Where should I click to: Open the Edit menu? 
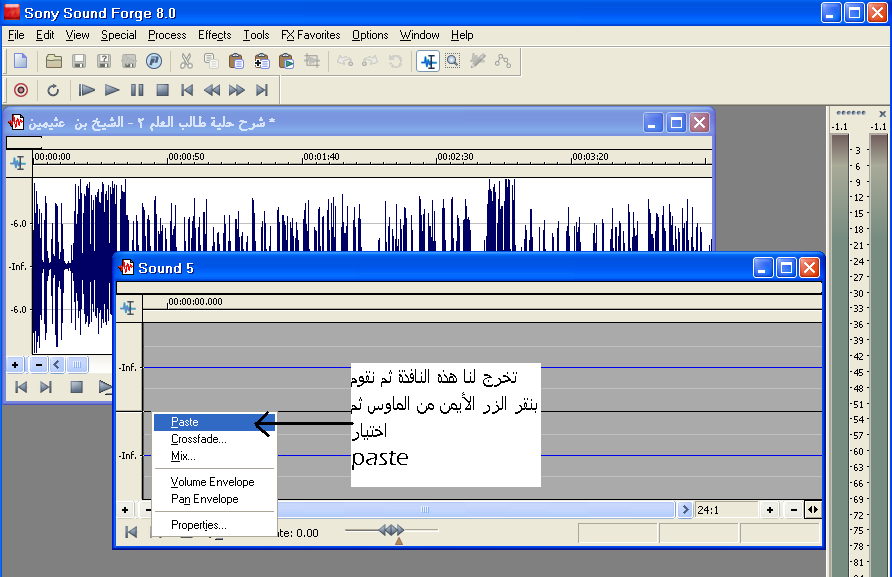point(45,35)
